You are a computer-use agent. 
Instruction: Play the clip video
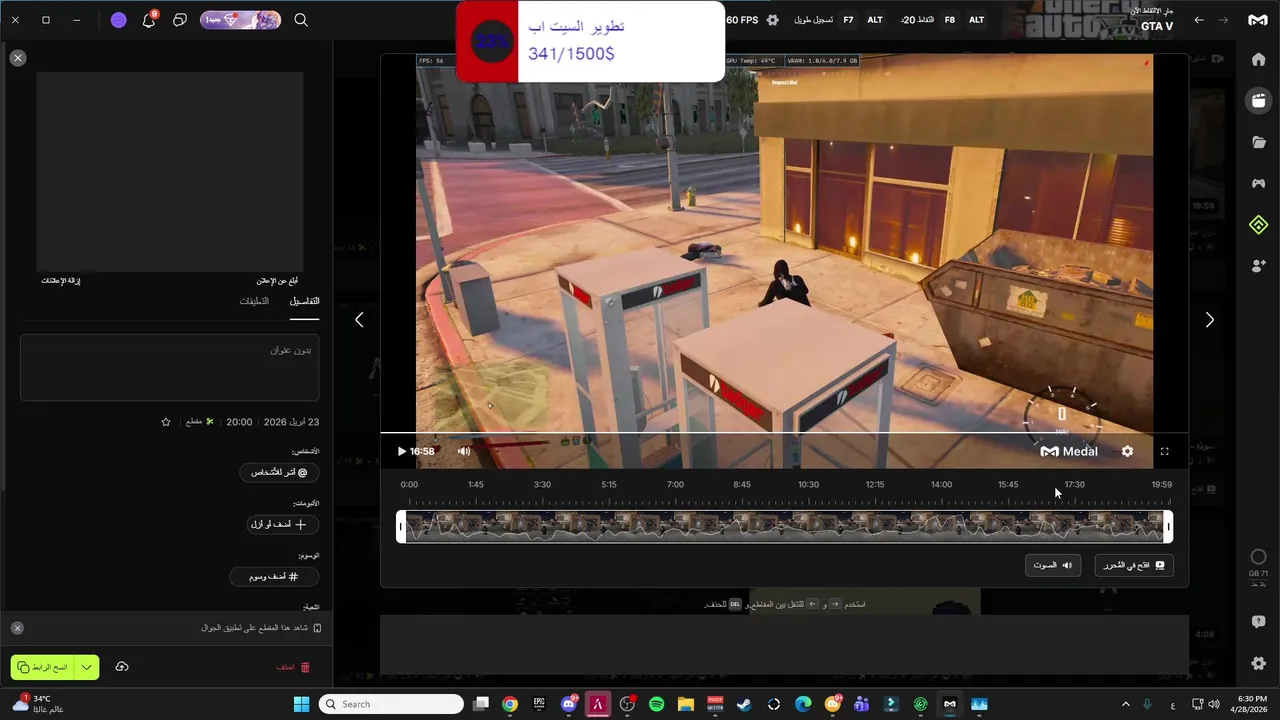coord(402,451)
